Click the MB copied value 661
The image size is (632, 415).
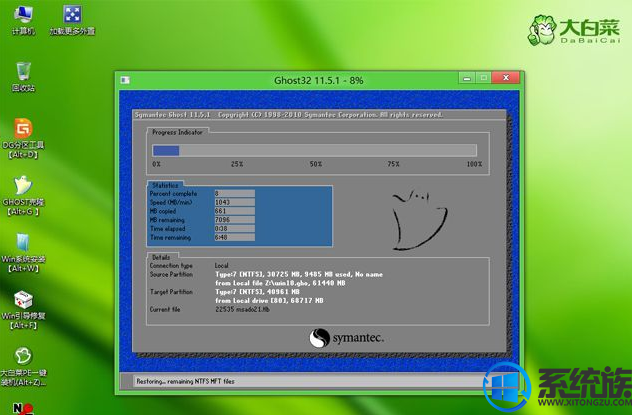pyautogui.click(x=234, y=211)
